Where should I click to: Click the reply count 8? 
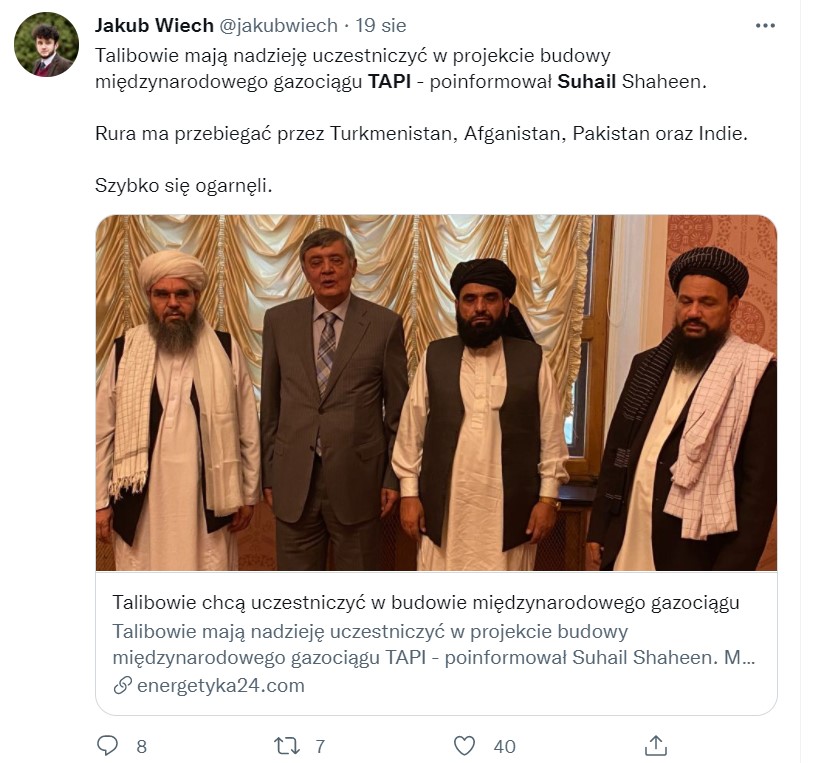tap(141, 746)
